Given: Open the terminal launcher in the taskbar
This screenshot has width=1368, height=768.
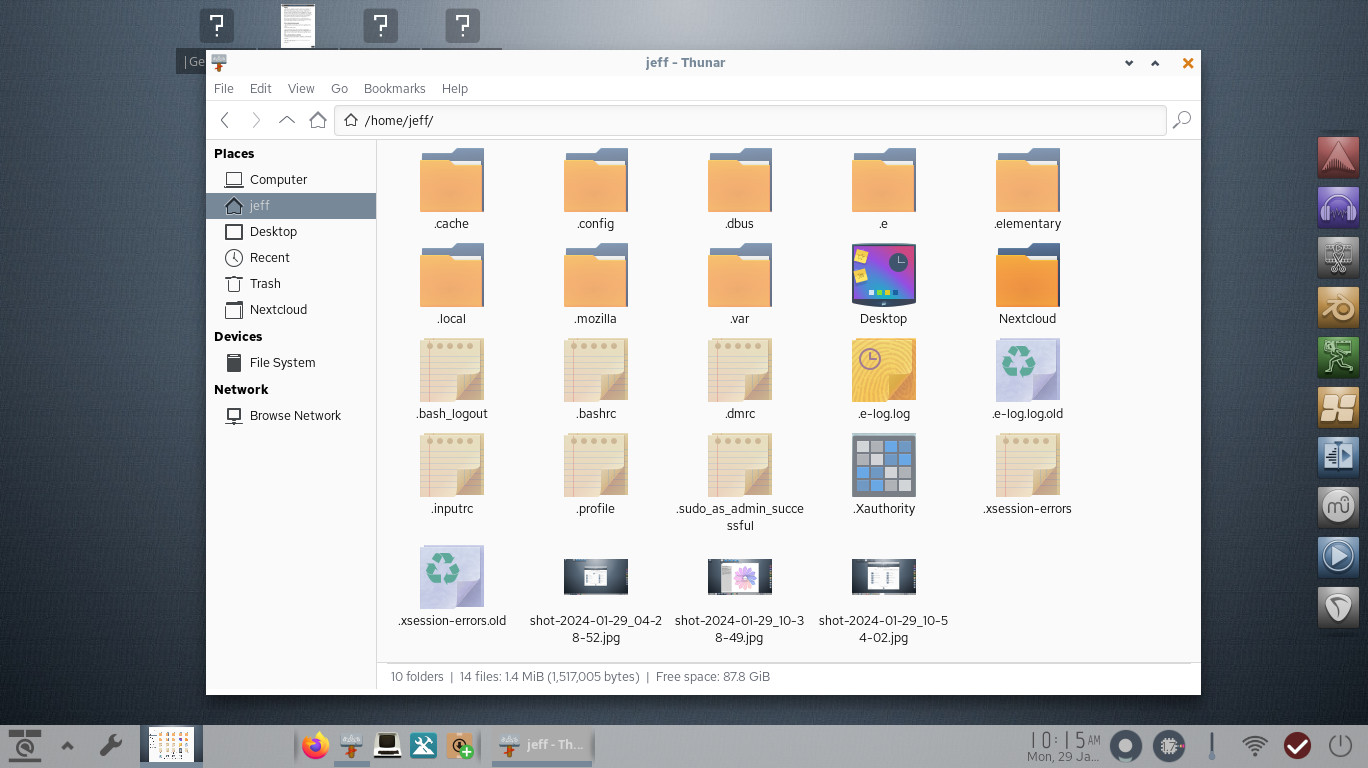Looking at the screenshot, I should click(387, 745).
